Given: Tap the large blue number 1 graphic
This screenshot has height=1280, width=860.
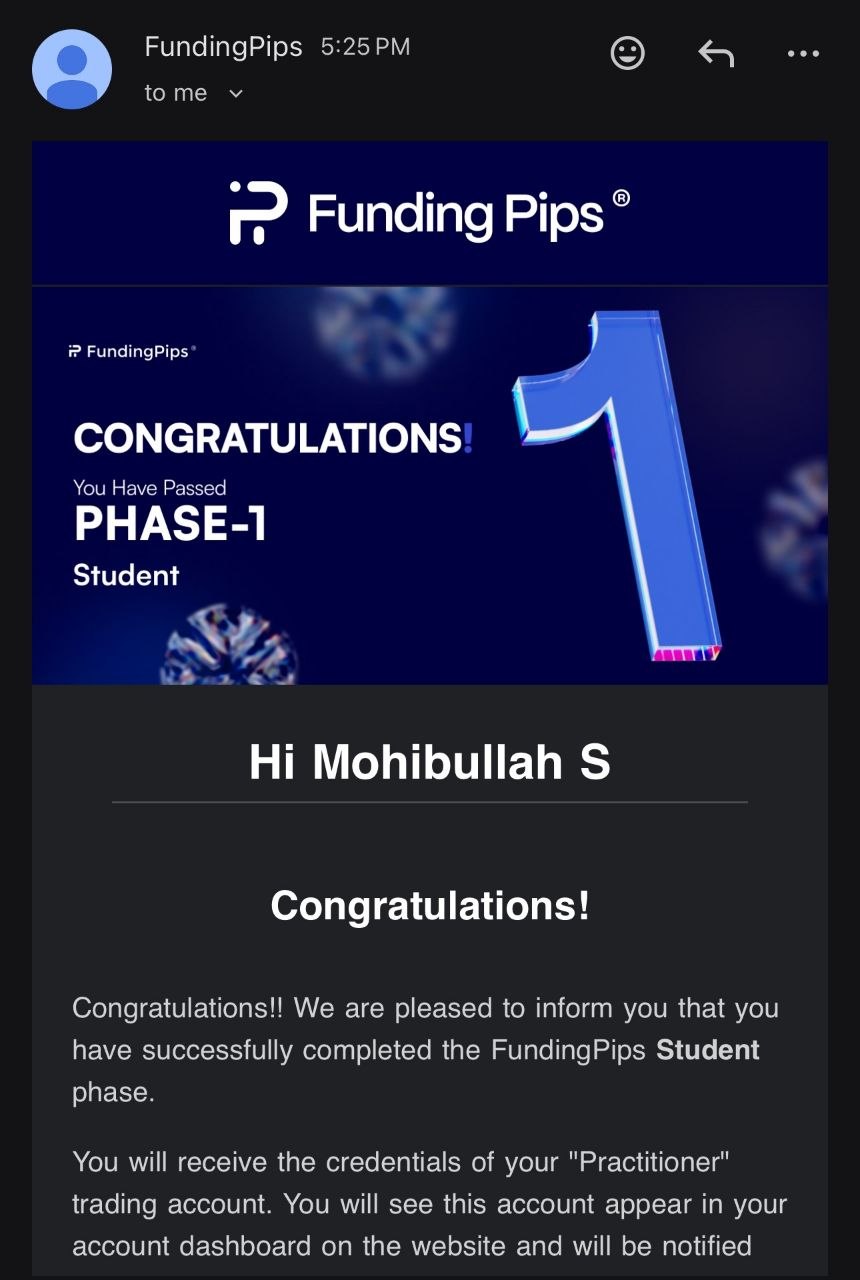Looking at the screenshot, I should pyautogui.click(x=620, y=485).
